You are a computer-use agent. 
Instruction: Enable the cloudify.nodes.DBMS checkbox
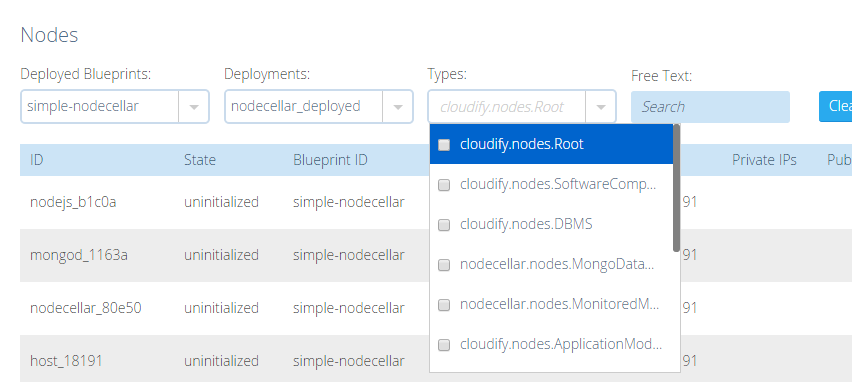click(x=444, y=224)
